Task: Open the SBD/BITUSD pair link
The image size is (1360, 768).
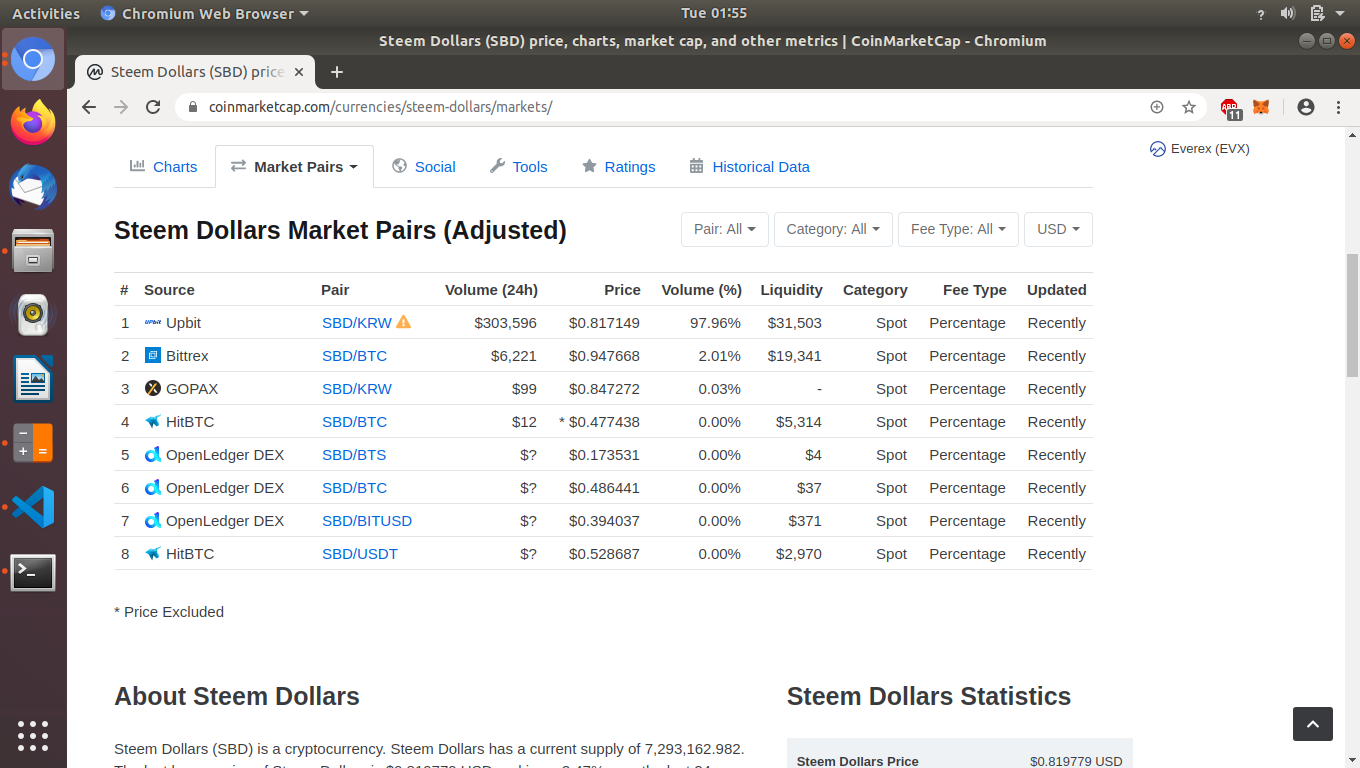Action: (x=367, y=521)
